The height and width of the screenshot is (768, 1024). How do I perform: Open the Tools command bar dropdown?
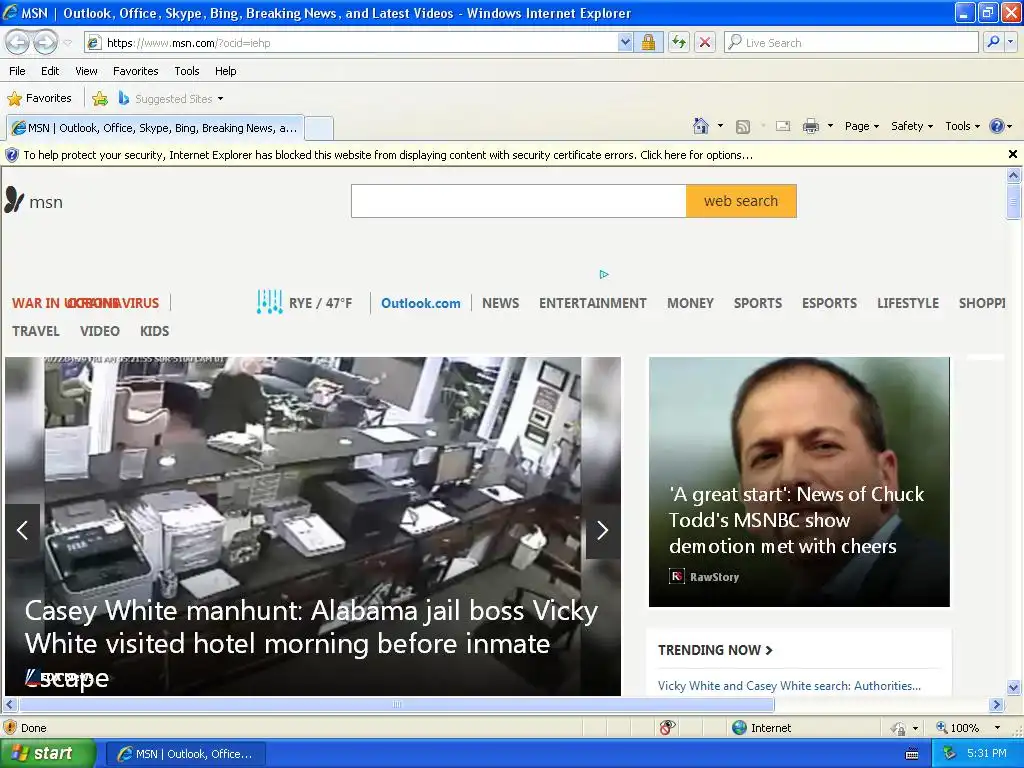tap(963, 127)
